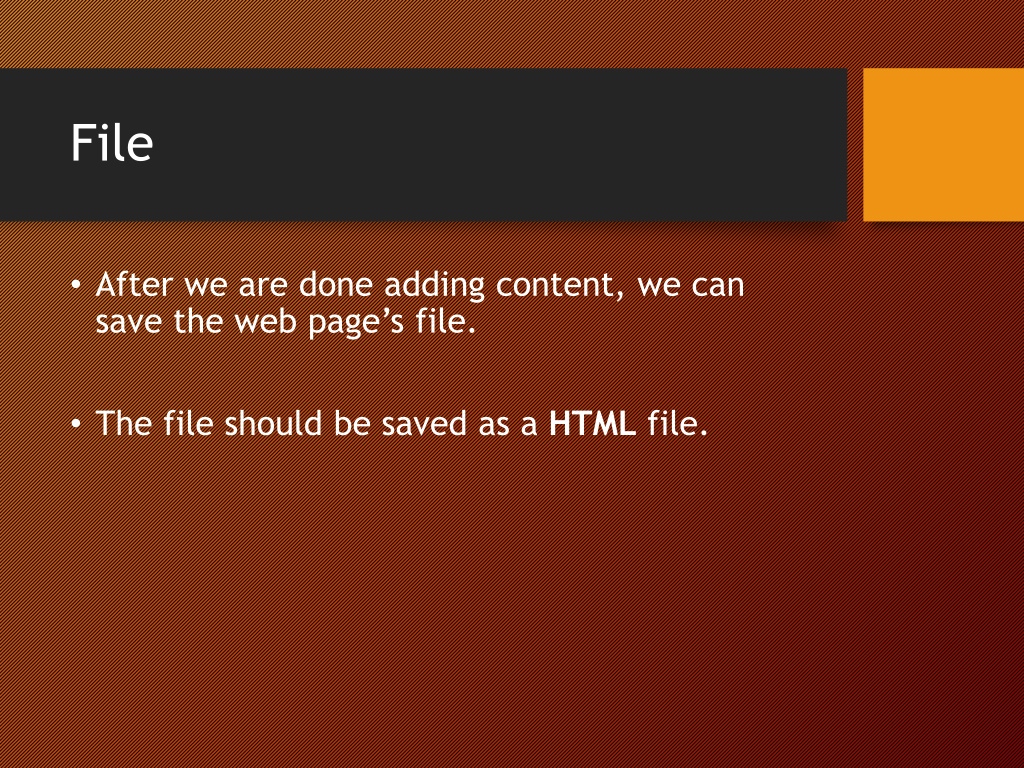This screenshot has height=768, width=1024.
Task: Click the "File" slide title text
Action: coord(112,142)
